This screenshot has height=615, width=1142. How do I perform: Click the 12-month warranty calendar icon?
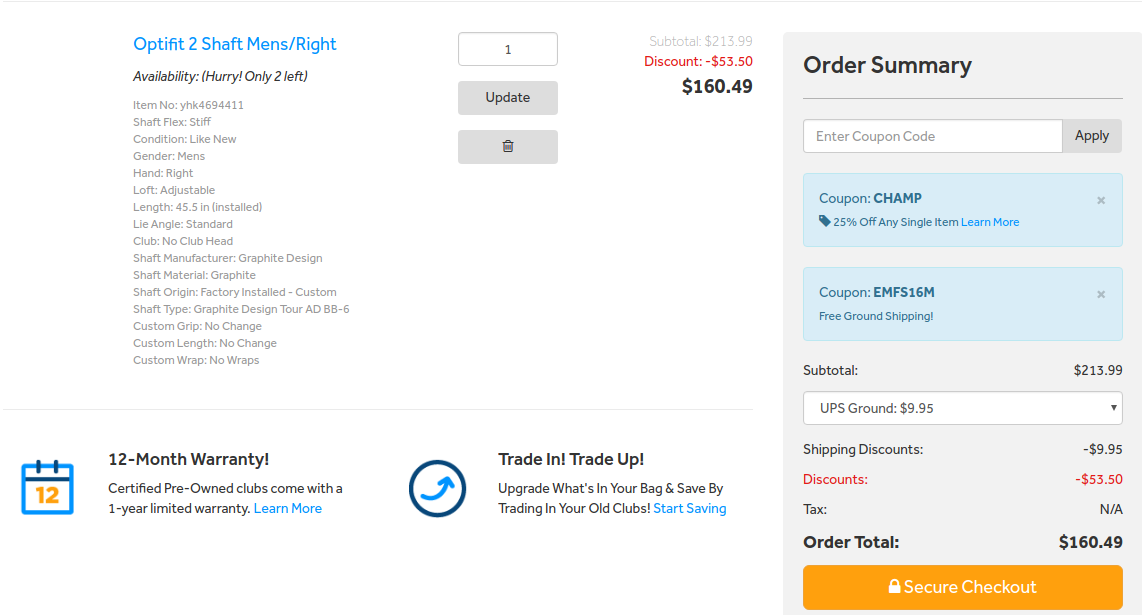(47, 487)
